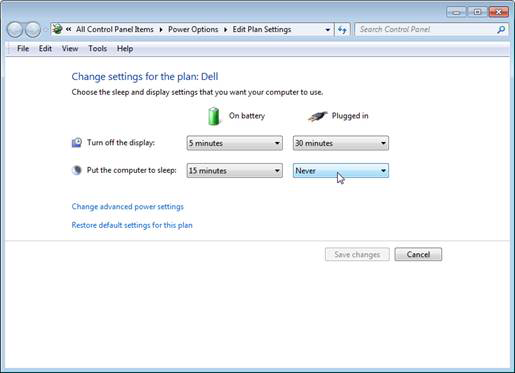The height and width of the screenshot is (373, 515).
Task: Click heading 'Change settings for the plan: Dell'
Action: (x=145, y=77)
